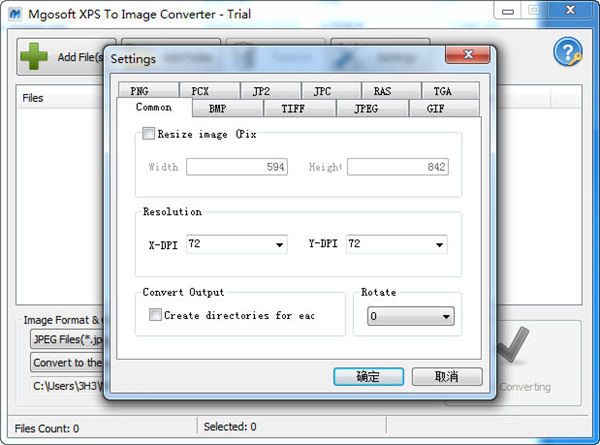This screenshot has width=600, height=445.
Task: Tick Create directories for each checkbox
Action: coord(155,315)
